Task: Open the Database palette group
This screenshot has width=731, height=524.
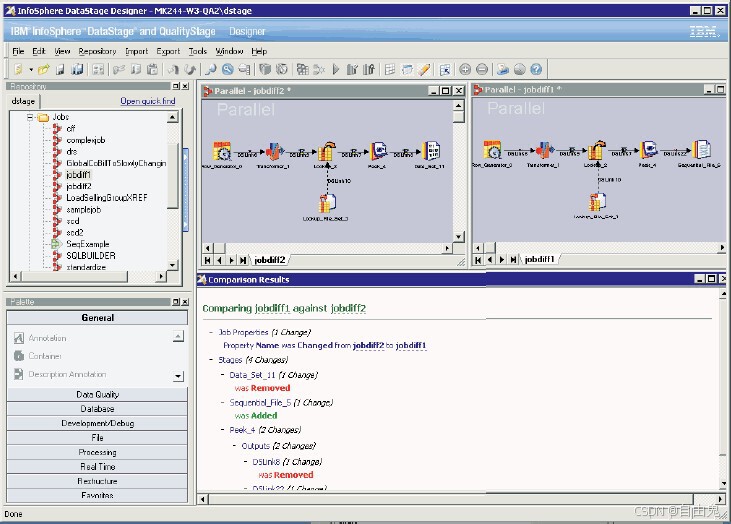Action: pos(97,409)
